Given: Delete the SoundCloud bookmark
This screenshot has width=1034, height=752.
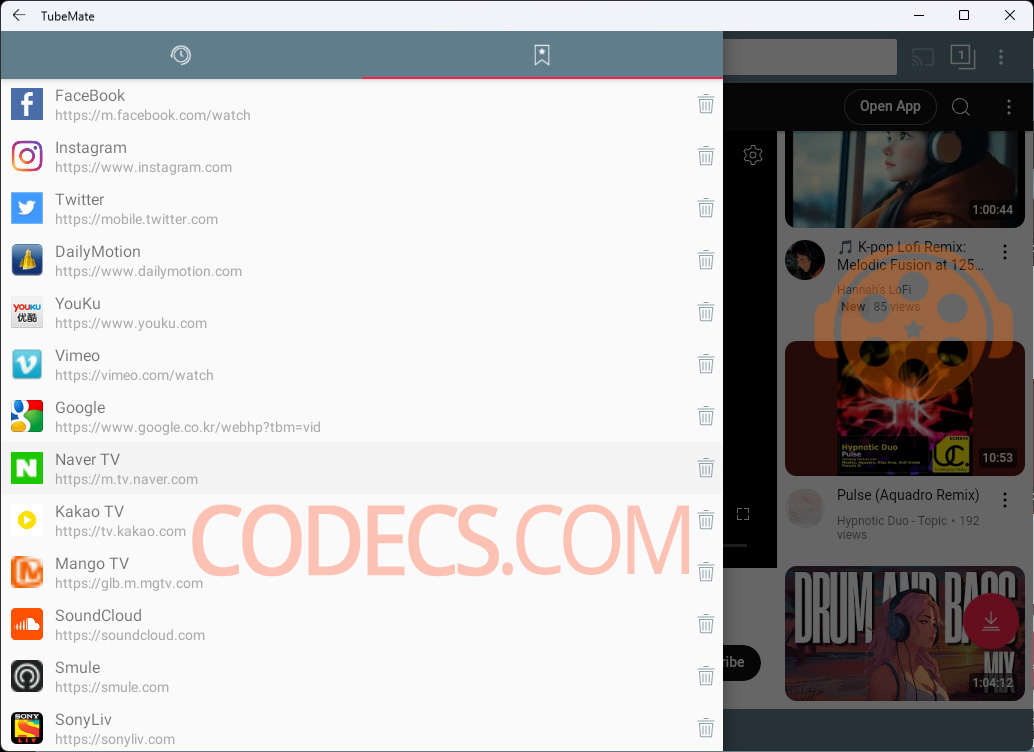Looking at the screenshot, I should point(706,625).
